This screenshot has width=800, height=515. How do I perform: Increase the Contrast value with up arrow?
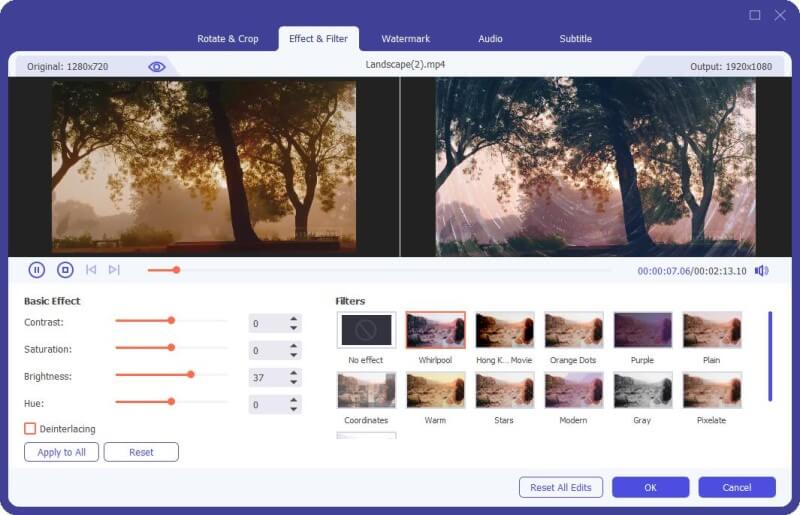tap(293, 319)
